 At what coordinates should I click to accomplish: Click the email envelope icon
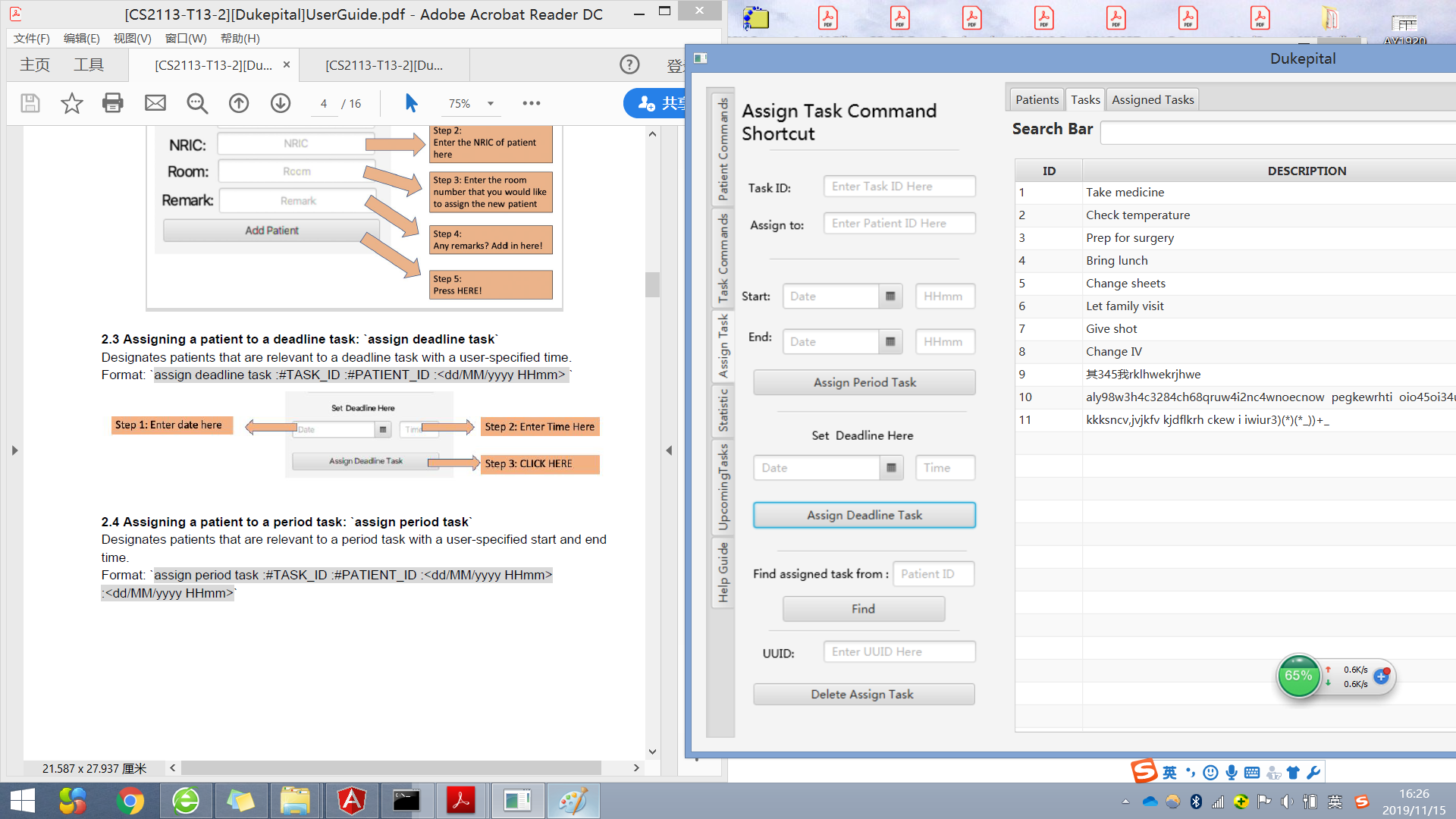(x=155, y=103)
